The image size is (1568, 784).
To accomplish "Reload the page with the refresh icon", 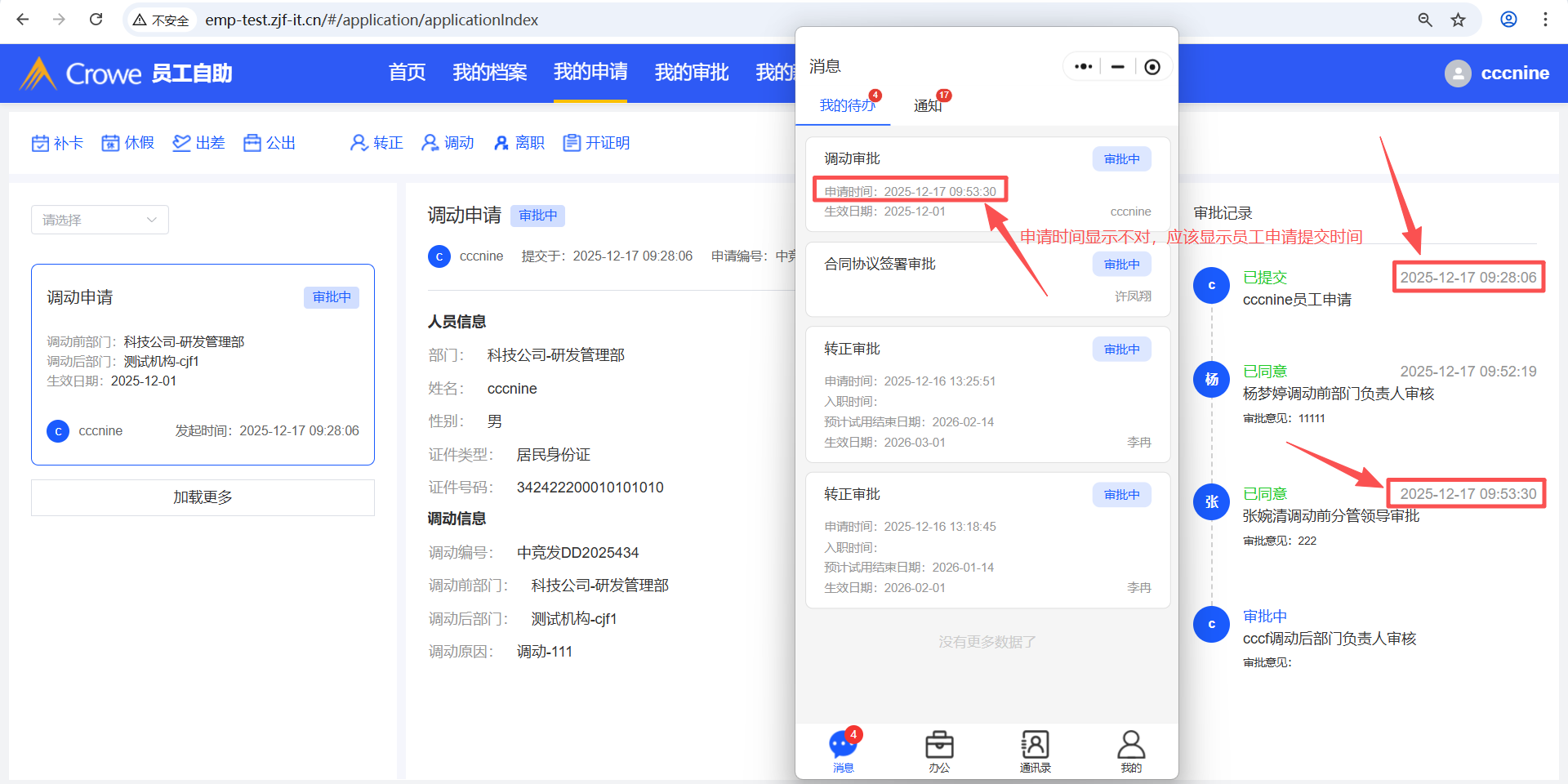I will [96, 20].
